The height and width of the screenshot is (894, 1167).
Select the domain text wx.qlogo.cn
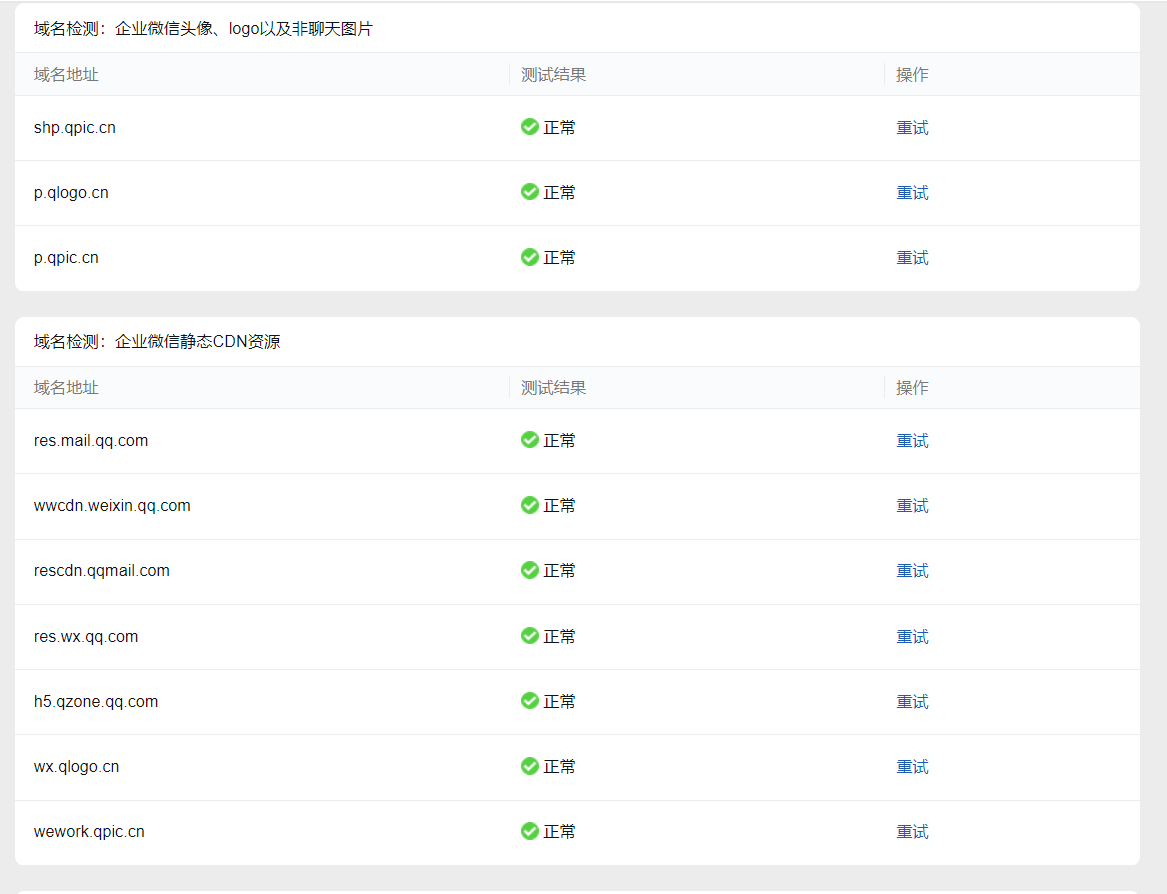tap(76, 767)
